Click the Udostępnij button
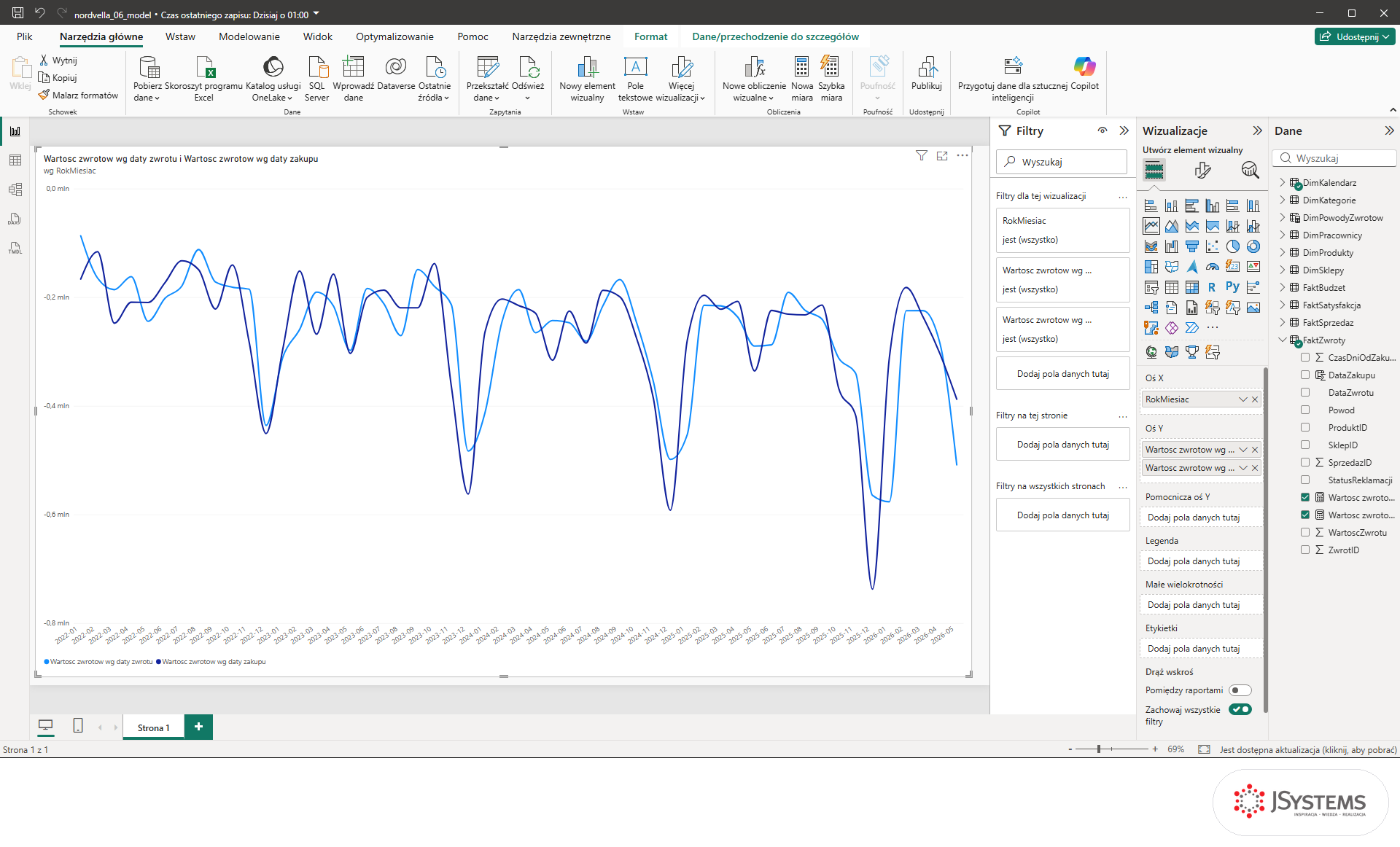Image resolution: width=1400 pixels, height=847 pixels. (1356, 36)
